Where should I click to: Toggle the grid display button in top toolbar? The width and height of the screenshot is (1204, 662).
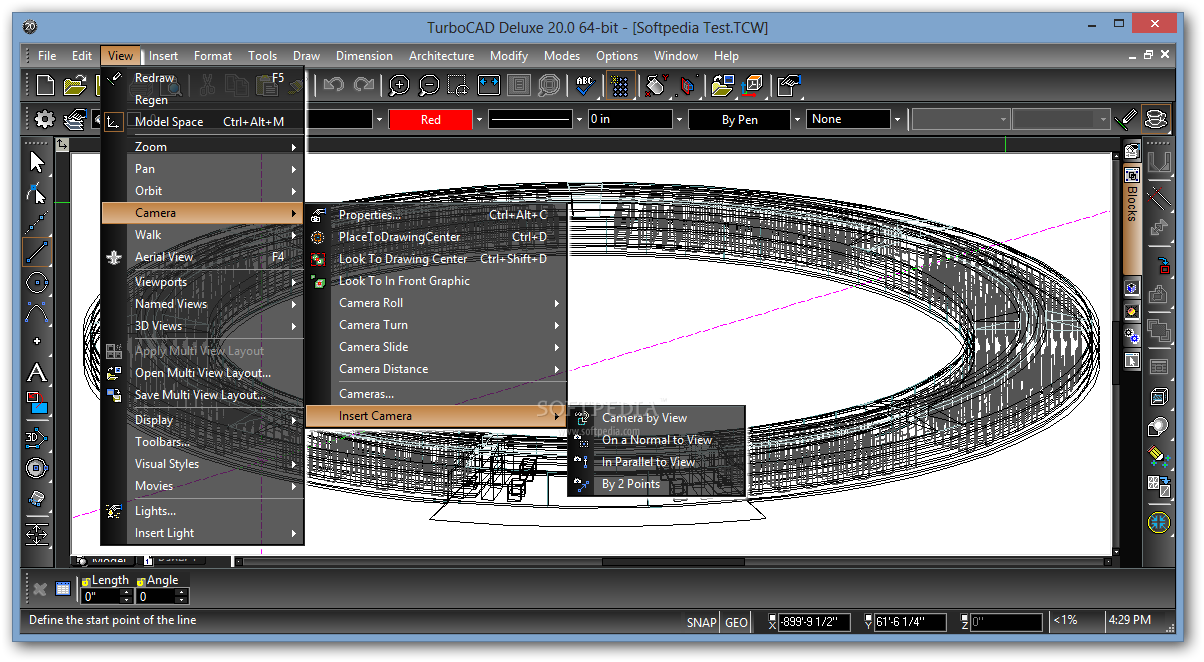point(620,86)
